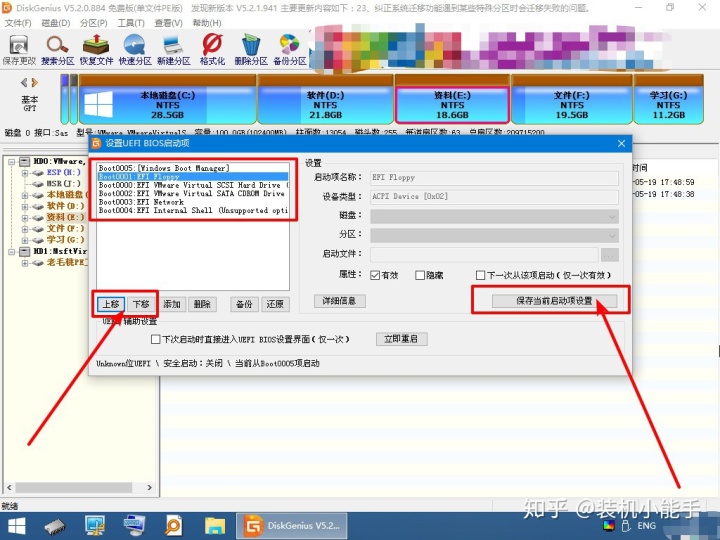Open the 帮助(H) menu

[206, 23]
